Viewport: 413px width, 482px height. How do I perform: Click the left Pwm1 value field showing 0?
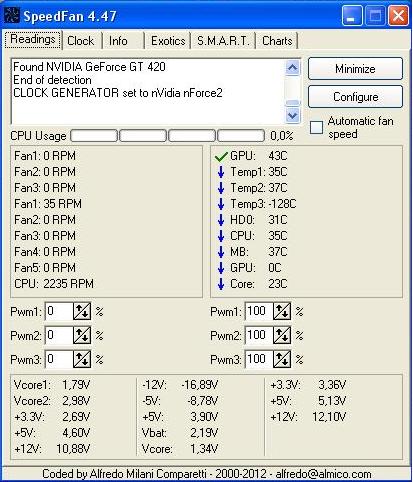coord(59,312)
